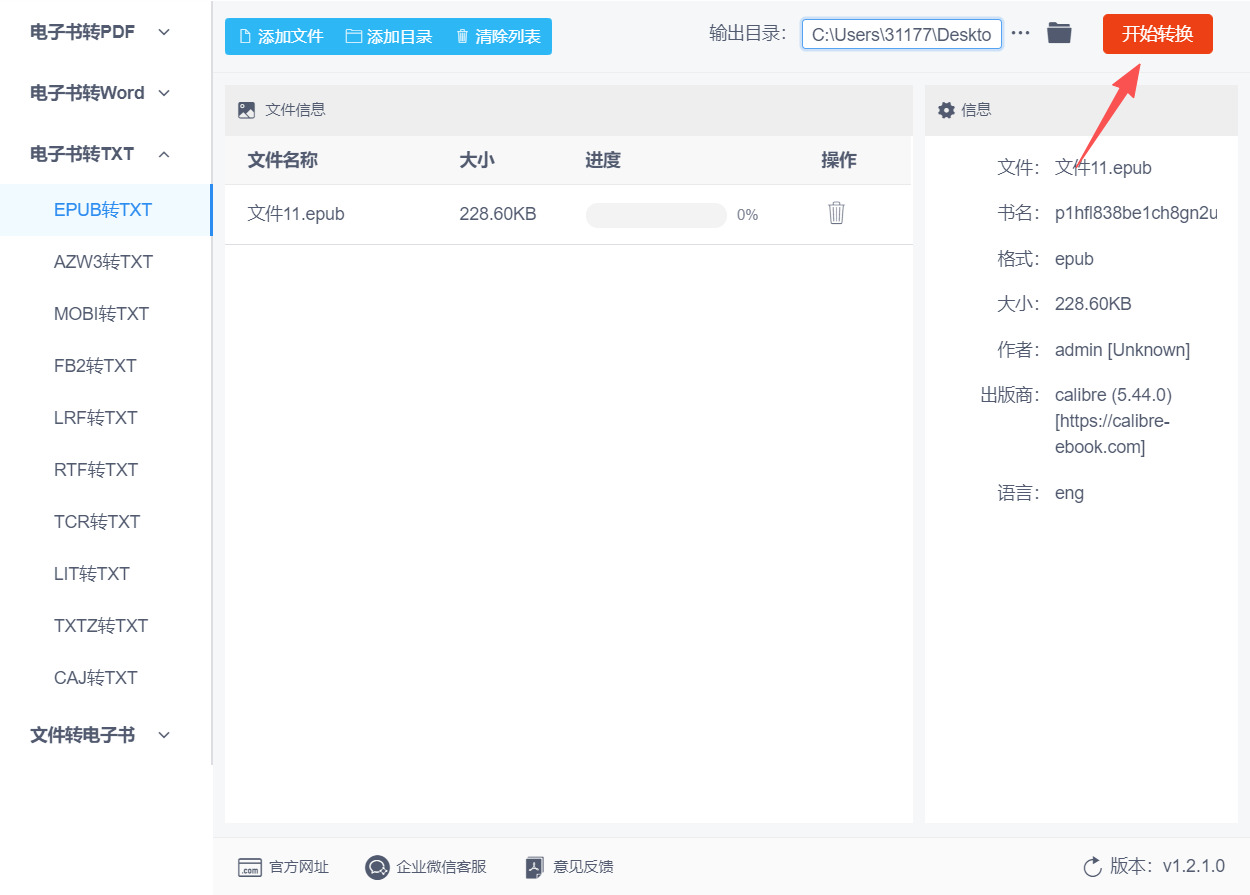Viewport: 1250px width, 895px height.
Task: Click the 官方网址 website icon
Action: tap(249, 867)
